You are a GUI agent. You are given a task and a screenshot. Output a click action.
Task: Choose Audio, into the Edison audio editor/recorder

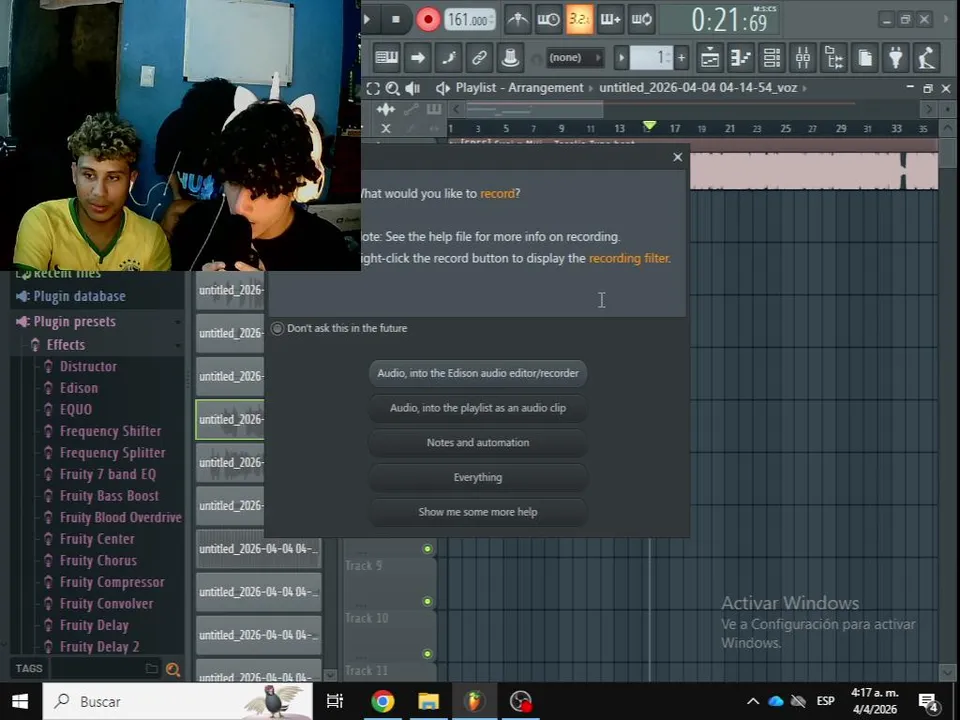(478, 373)
